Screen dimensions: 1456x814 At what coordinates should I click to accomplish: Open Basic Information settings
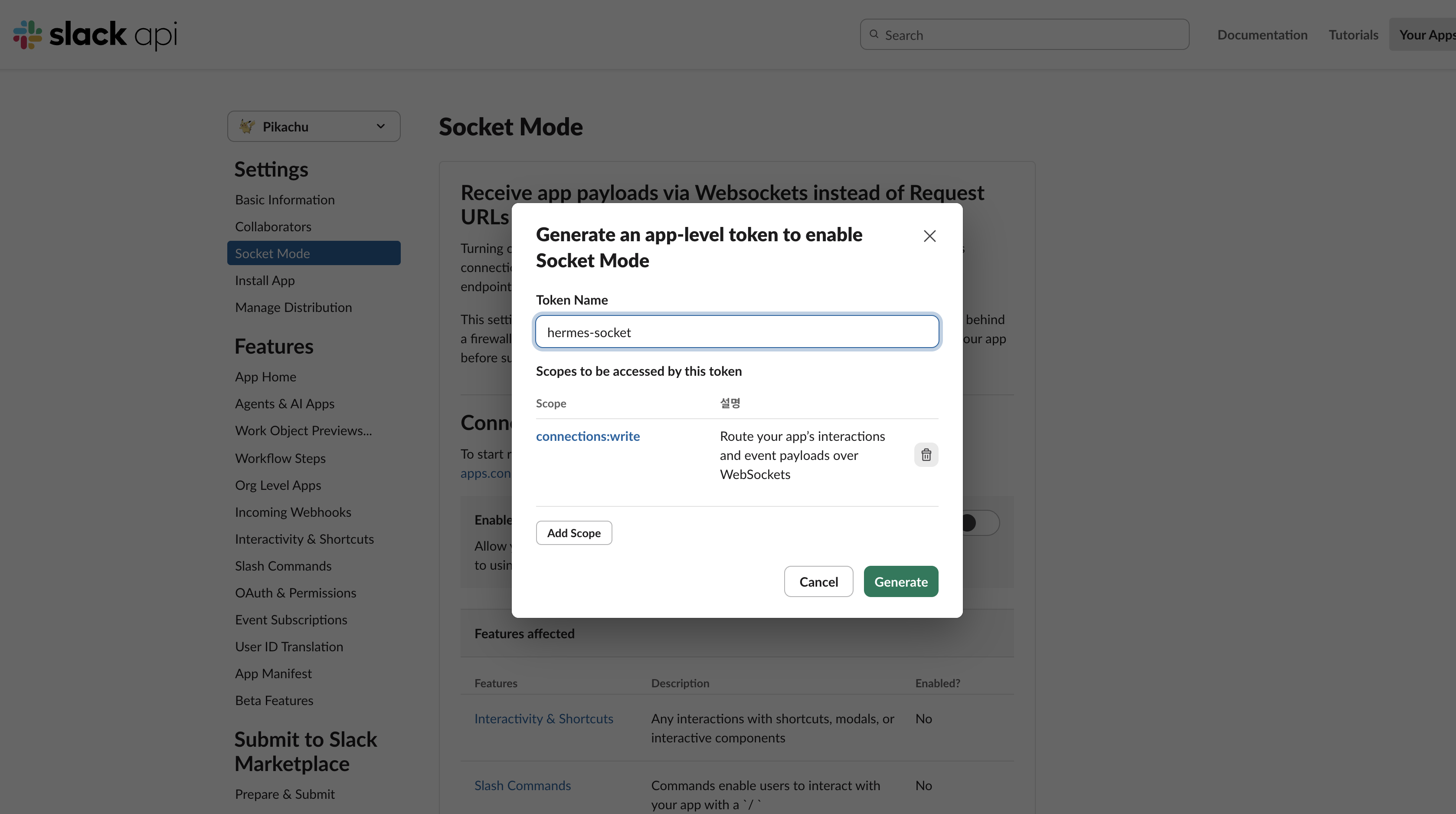pos(285,200)
